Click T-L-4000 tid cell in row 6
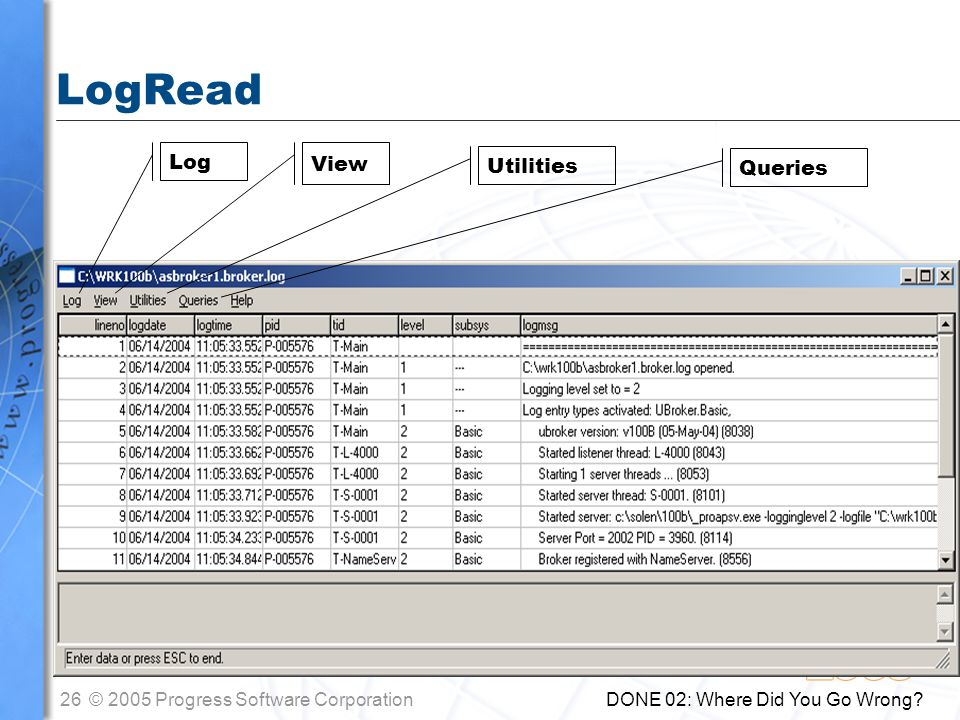 (x=364, y=453)
